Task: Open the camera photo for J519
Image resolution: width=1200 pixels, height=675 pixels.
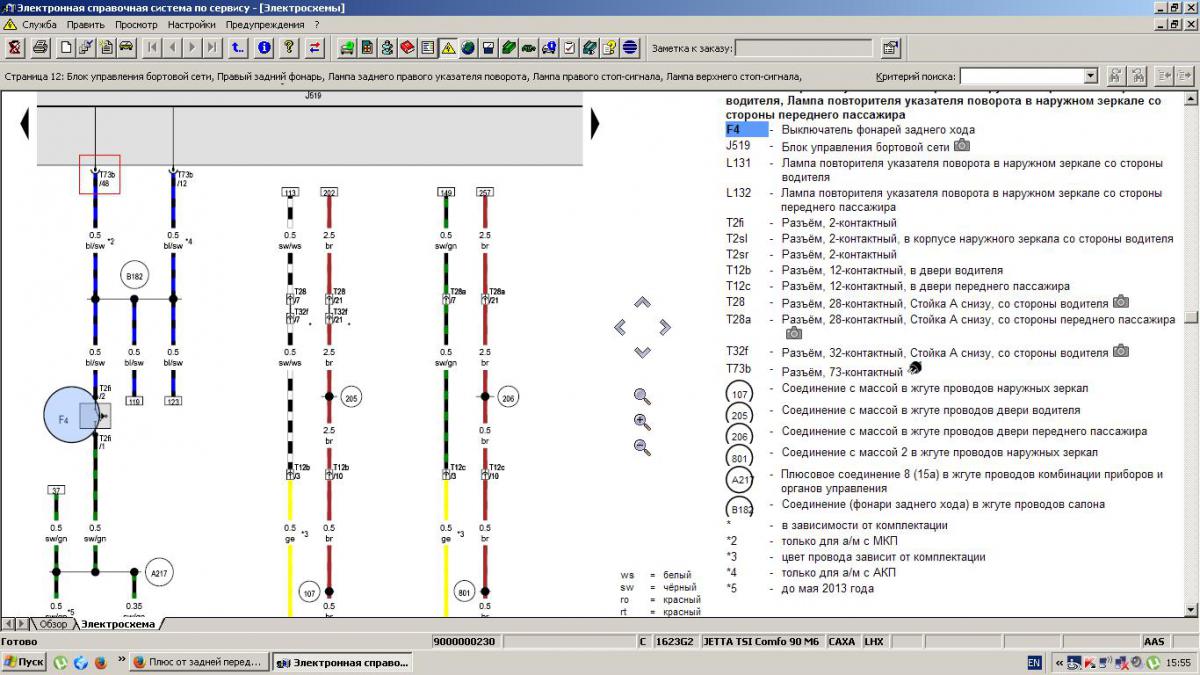Action: tap(962, 145)
